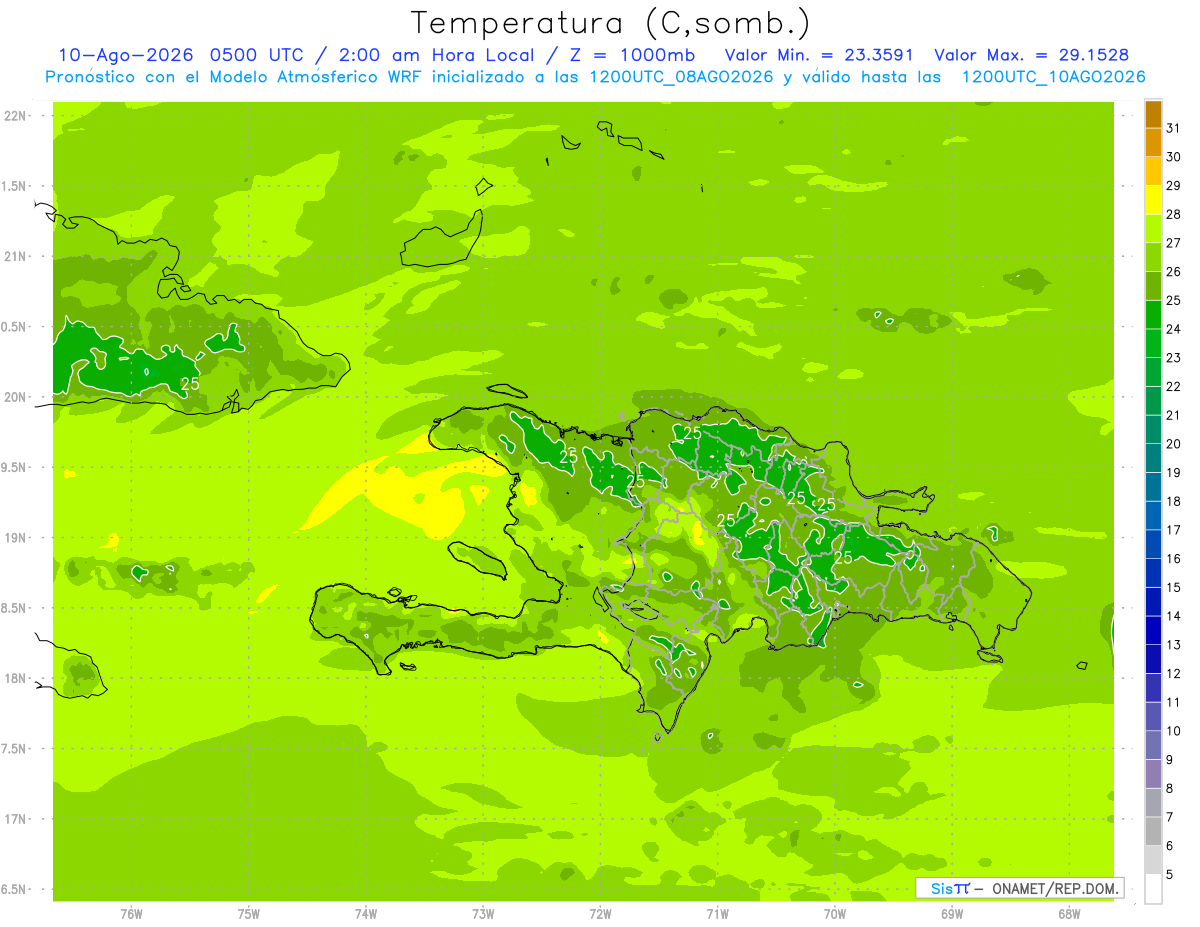The height and width of the screenshot is (927, 1200).
Task: Click the "21N" latitude label
Action: click(15, 257)
